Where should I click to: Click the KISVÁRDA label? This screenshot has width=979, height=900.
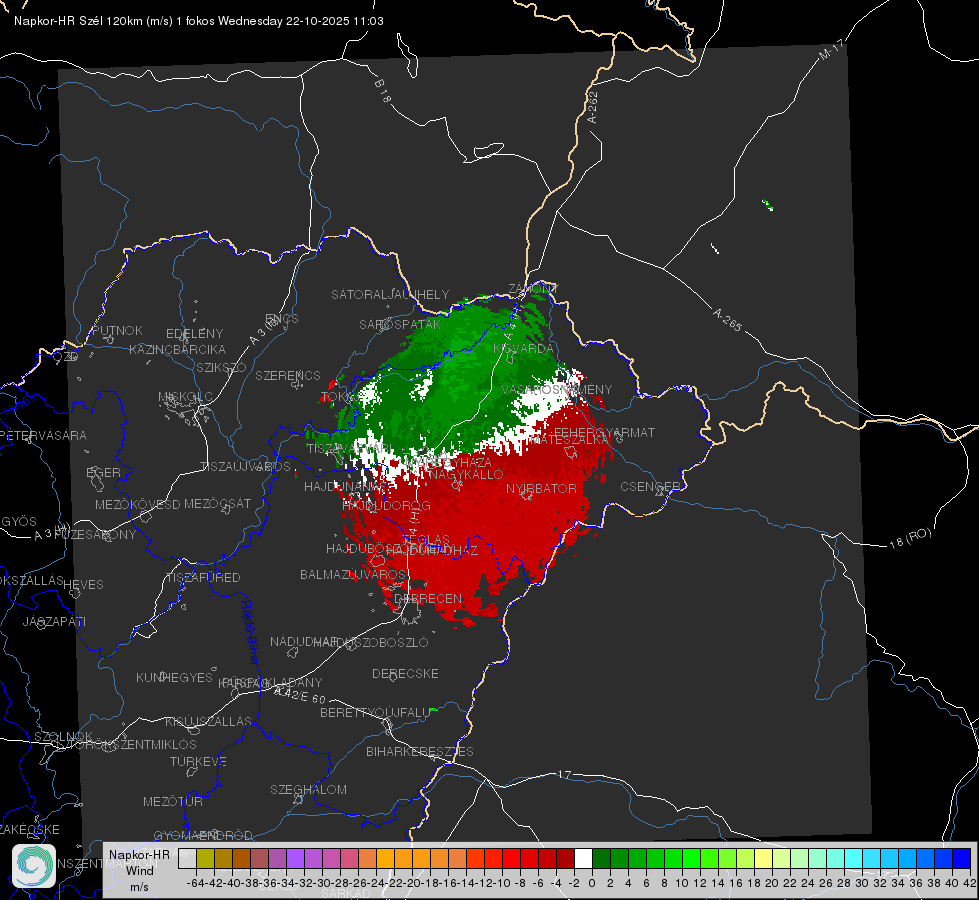523,349
